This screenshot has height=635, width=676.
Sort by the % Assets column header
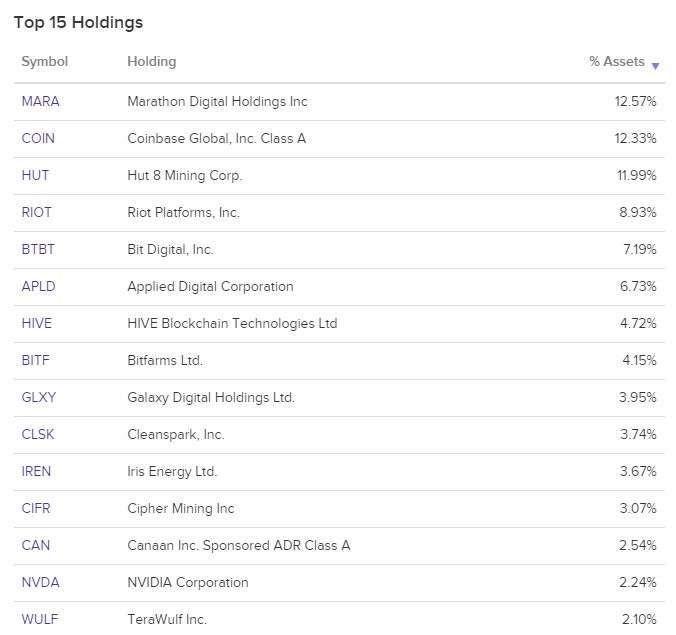(617, 61)
